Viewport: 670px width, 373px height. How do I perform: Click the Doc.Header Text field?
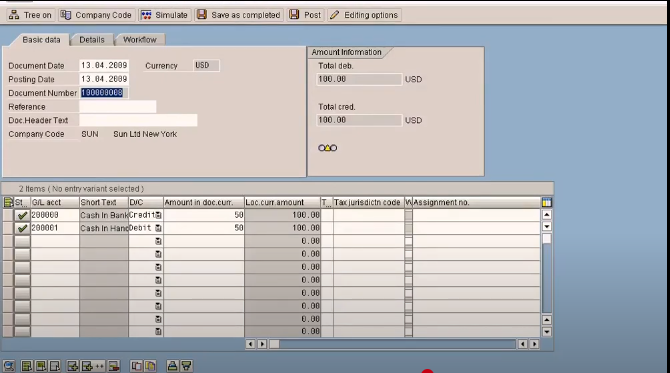click(138, 120)
